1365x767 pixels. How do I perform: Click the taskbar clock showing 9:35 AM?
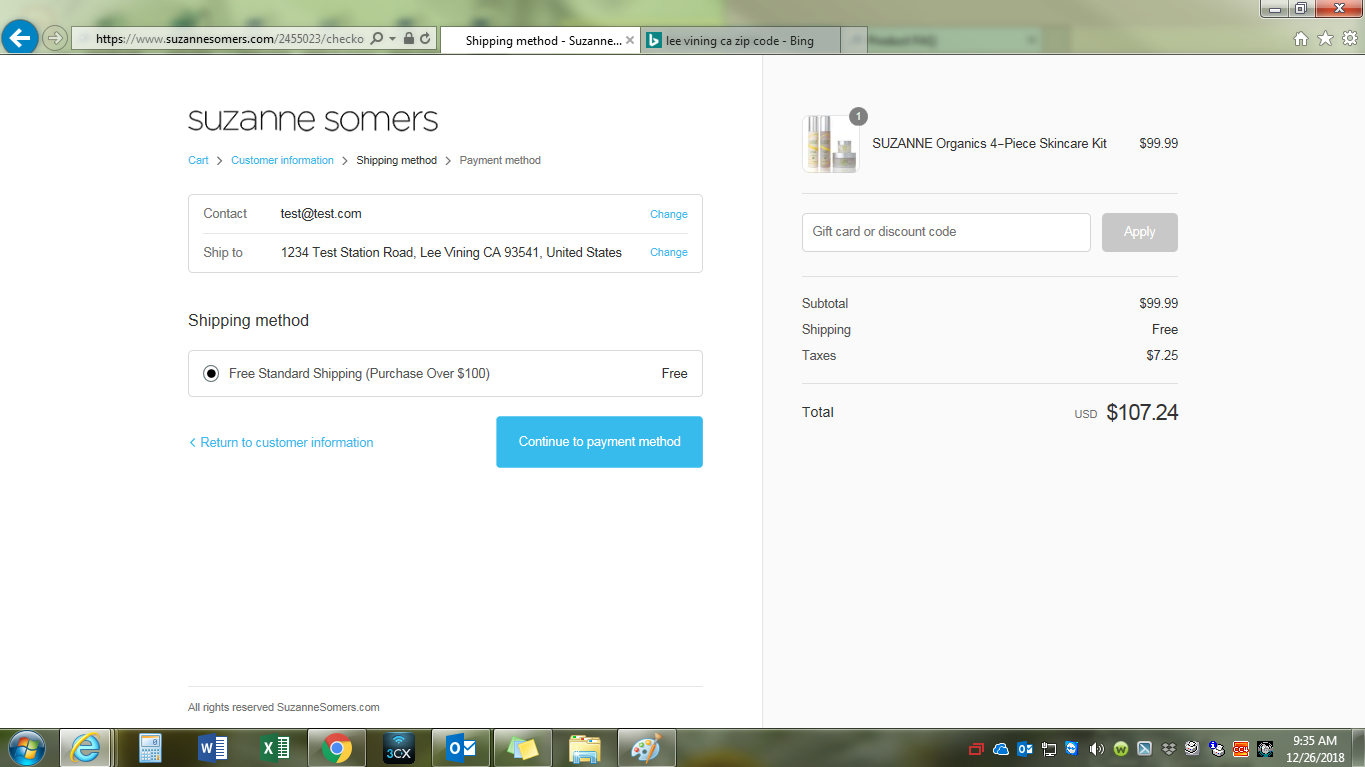tap(1314, 748)
